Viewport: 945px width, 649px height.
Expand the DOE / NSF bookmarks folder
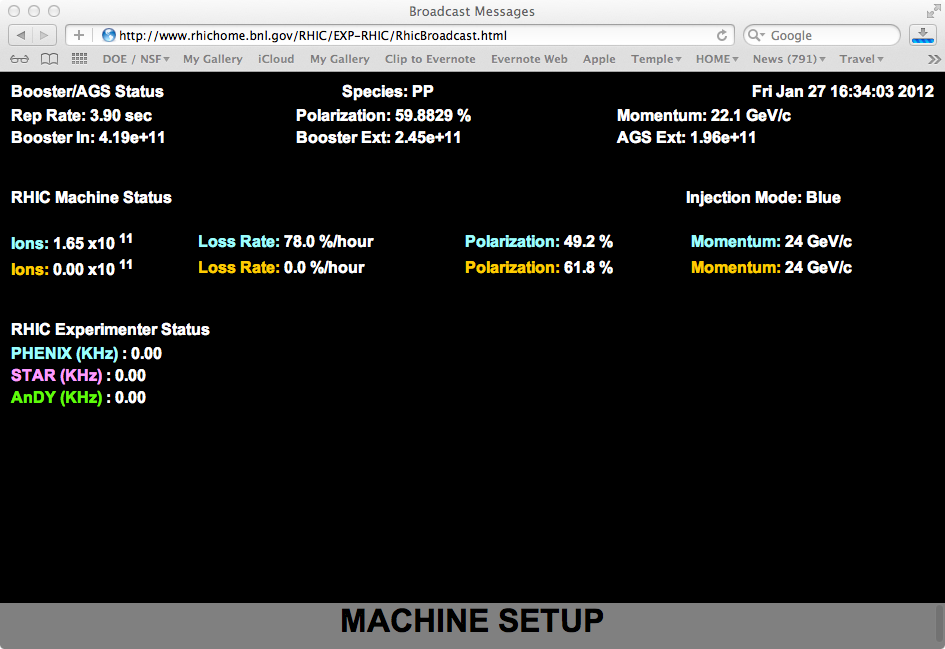pos(136,59)
